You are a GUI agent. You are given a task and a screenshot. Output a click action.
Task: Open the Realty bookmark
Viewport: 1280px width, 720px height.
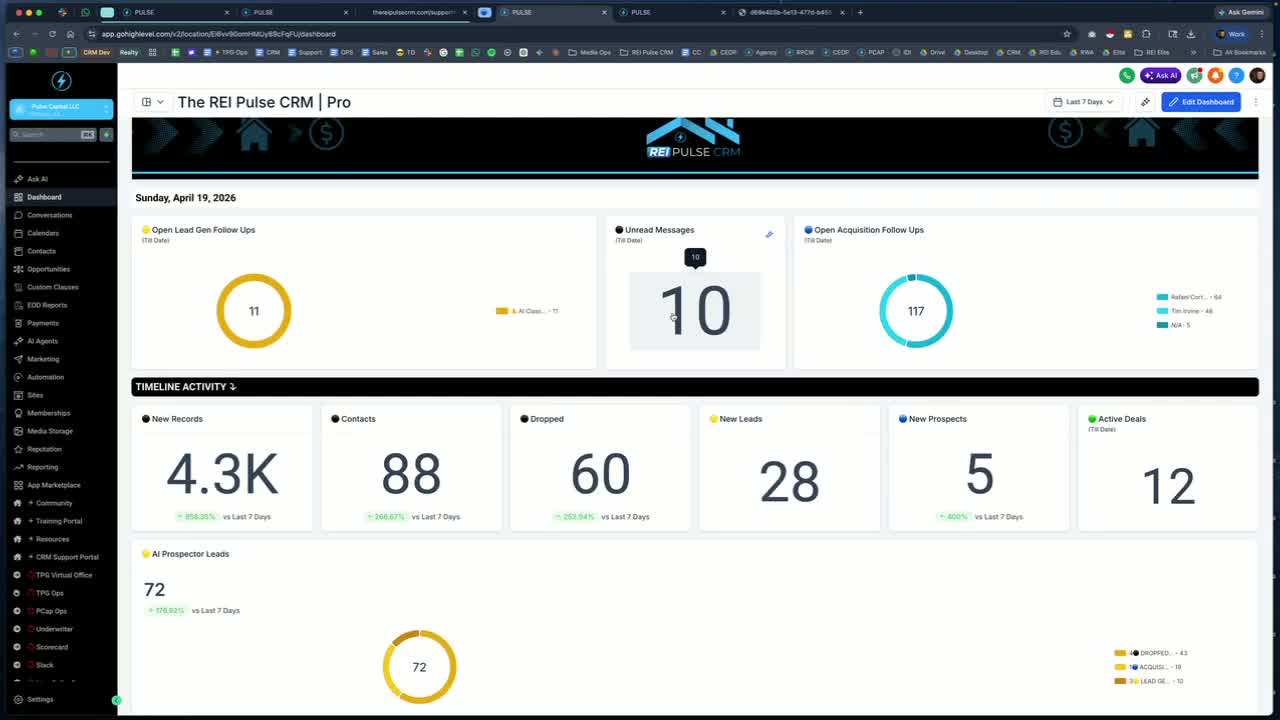click(x=129, y=52)
